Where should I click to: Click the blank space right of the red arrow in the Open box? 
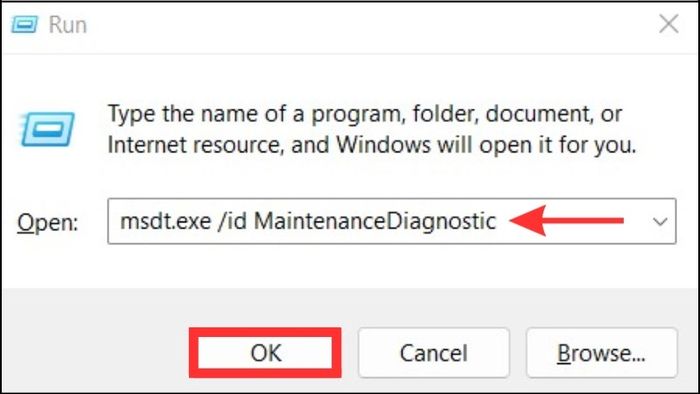point(636,221)
